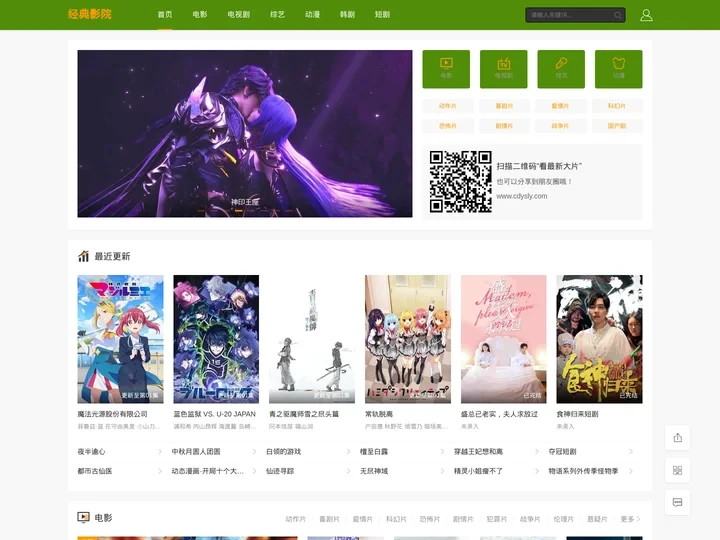Click the search magnifier icon
The image size is (720, 540).
(x=618, y=15)
